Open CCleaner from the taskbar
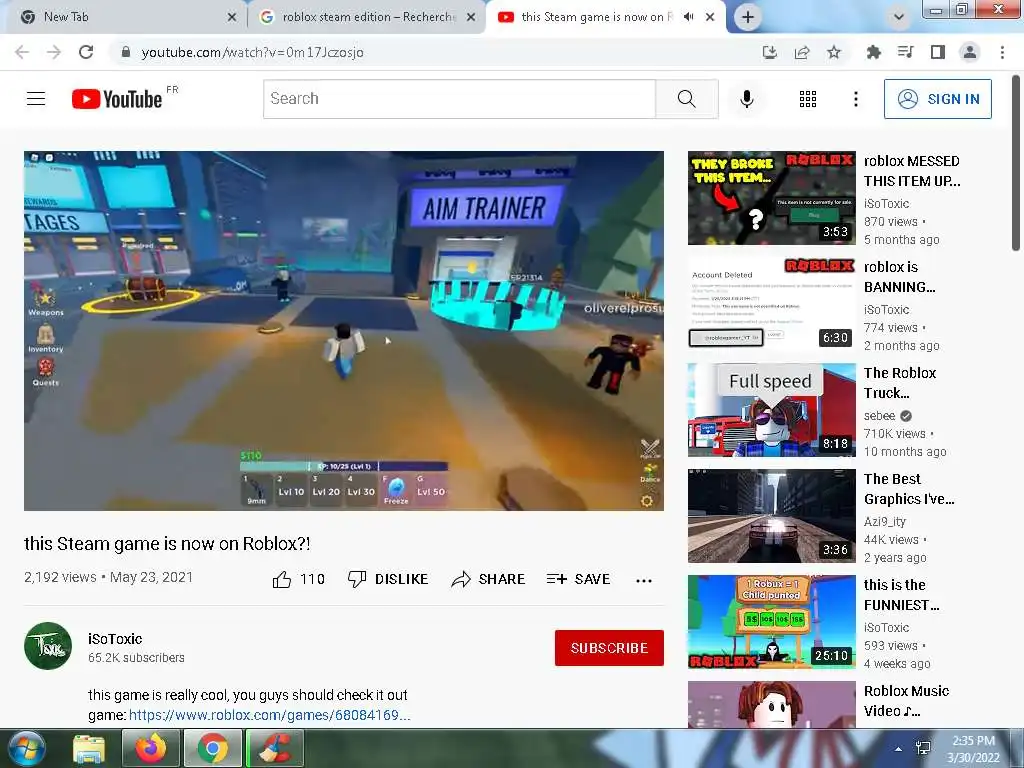The image size is (1024, 768). click(276, 748)
